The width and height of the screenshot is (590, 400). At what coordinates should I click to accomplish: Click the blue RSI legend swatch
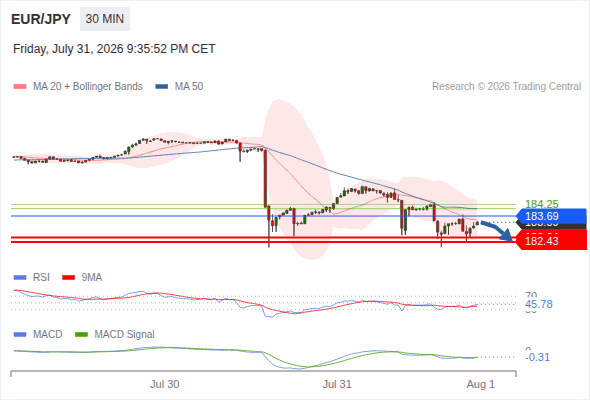click(20, 278)
